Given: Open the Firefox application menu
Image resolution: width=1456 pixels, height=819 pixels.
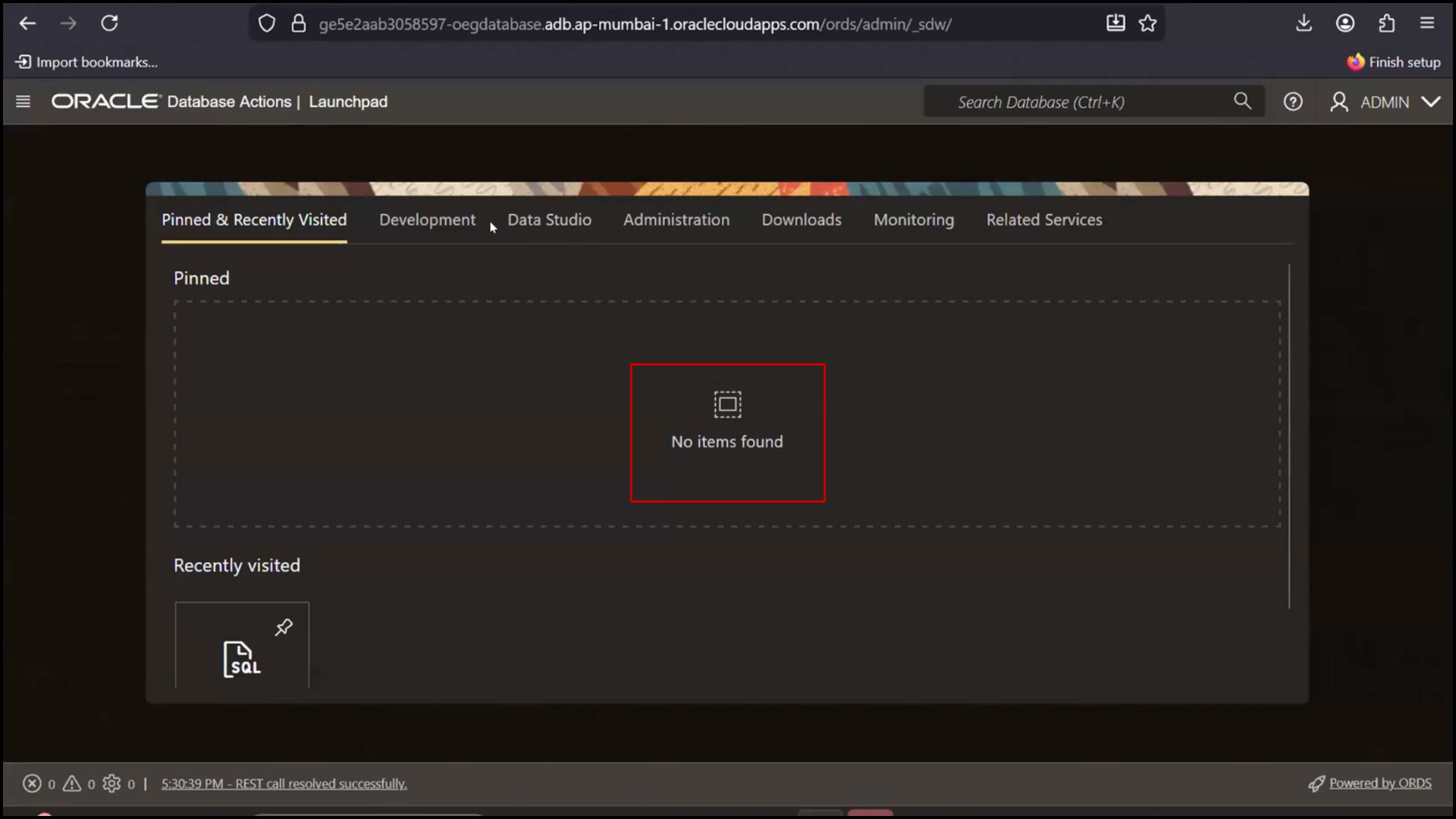Looking at the screenshot, I should click(x=1426, y=23).
